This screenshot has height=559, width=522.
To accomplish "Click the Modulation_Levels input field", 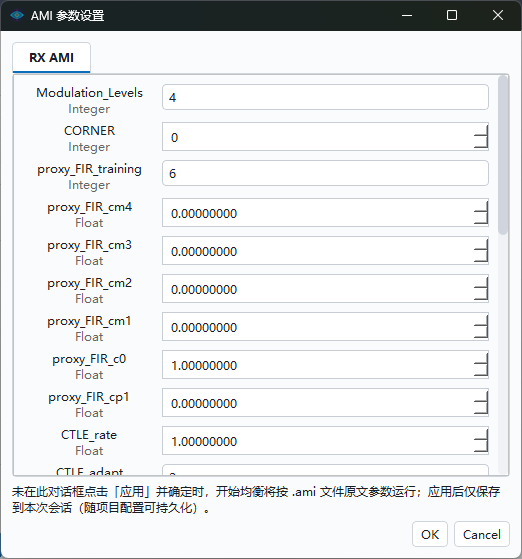I will [325, 97].
